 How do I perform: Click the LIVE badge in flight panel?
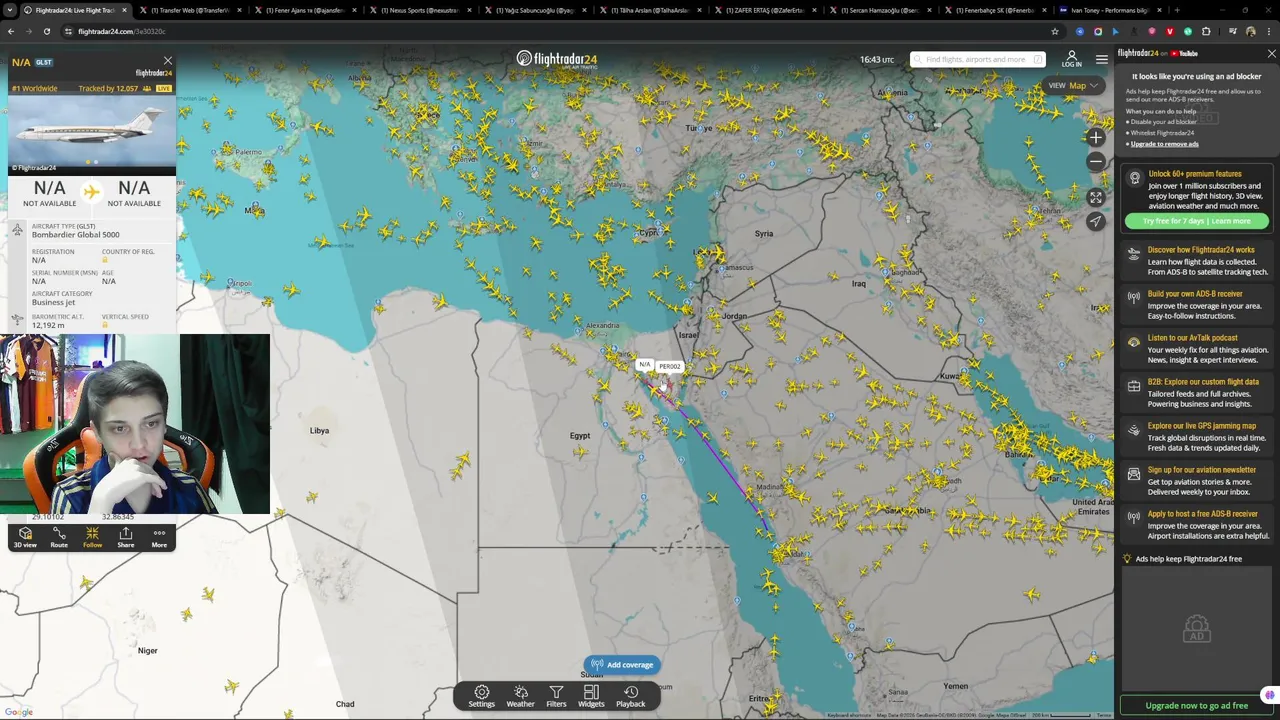tap(163, 88)
